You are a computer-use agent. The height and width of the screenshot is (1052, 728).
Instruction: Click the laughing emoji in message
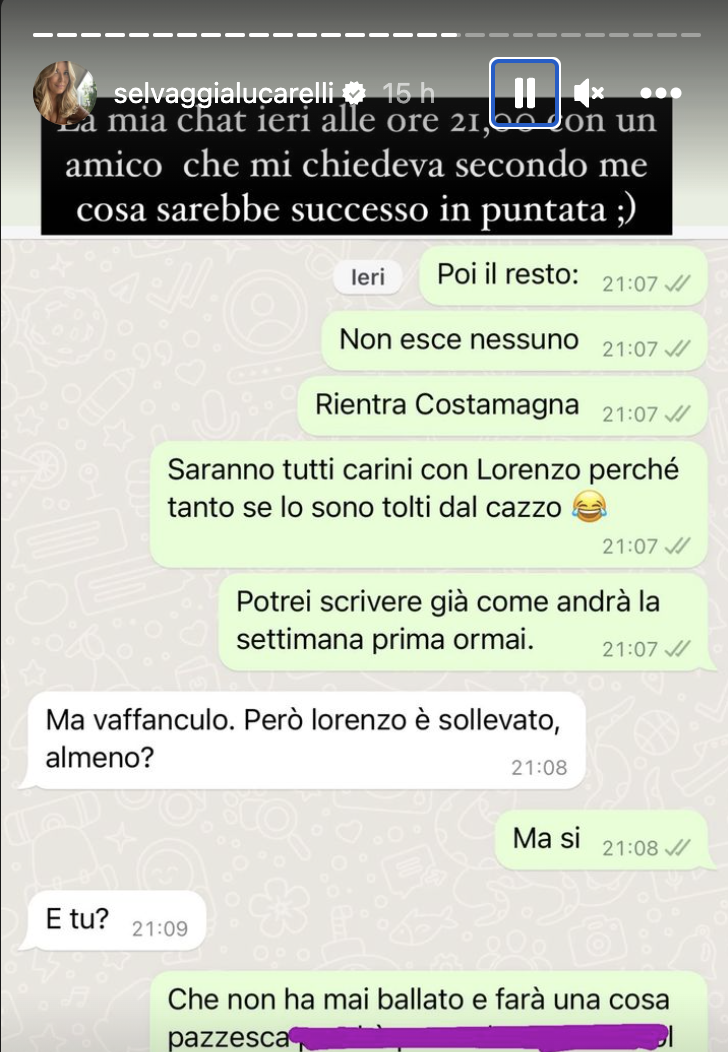589,507
